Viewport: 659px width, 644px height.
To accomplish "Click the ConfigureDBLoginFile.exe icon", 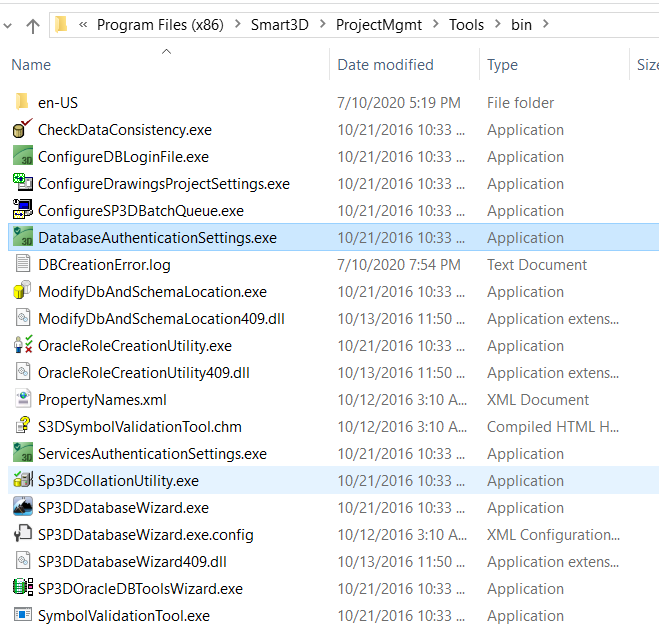I will pyautogui.click(x=22, y=156).
